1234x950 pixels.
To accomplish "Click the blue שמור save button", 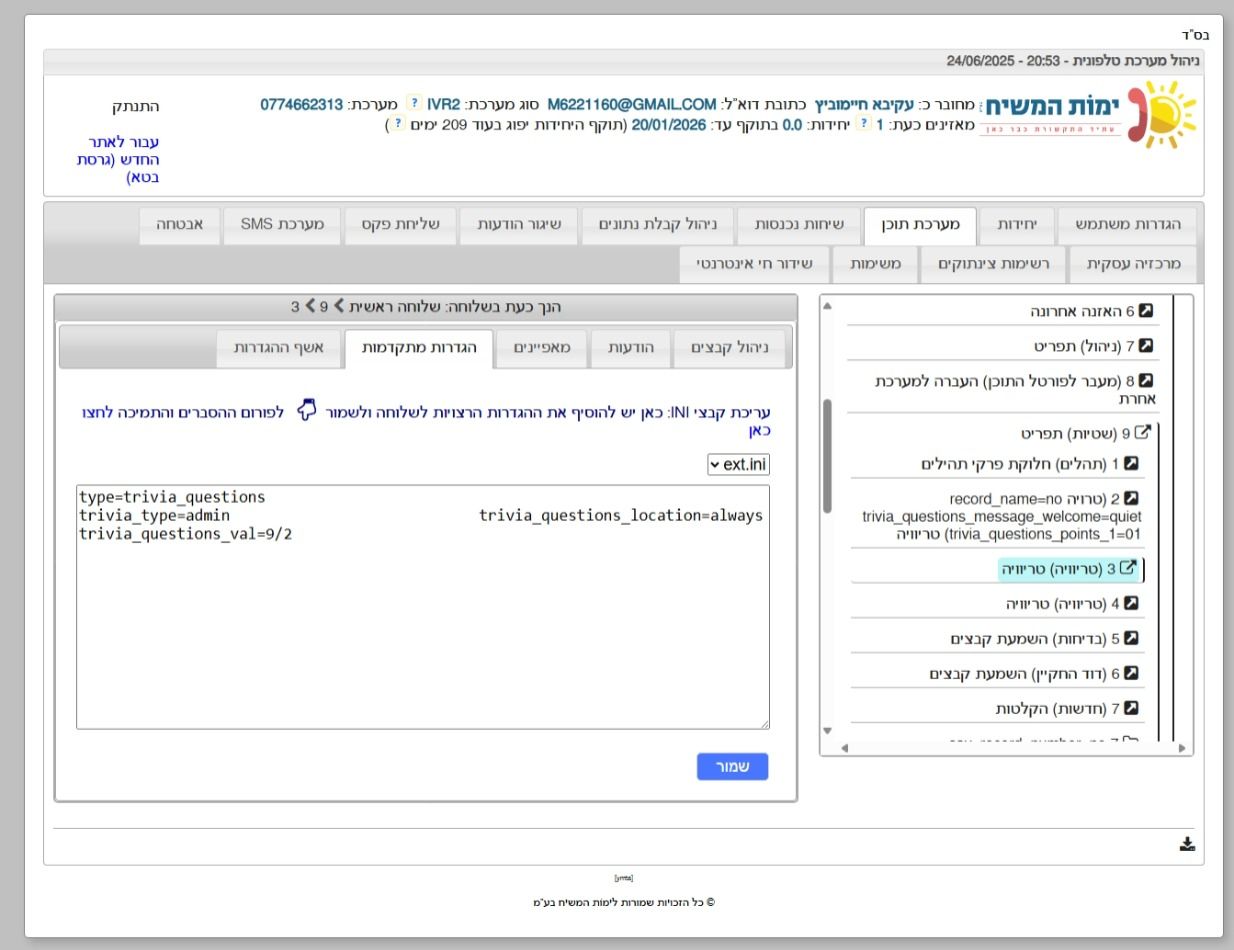I will [x=732, y=767].
